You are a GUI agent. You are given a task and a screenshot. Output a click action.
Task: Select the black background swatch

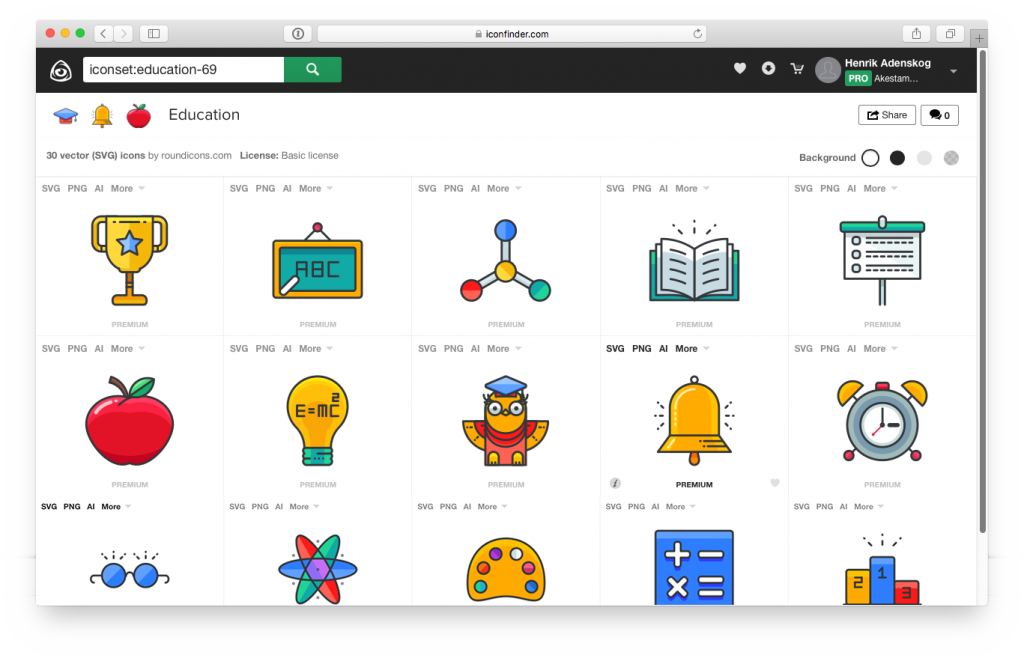coord(897,157)
